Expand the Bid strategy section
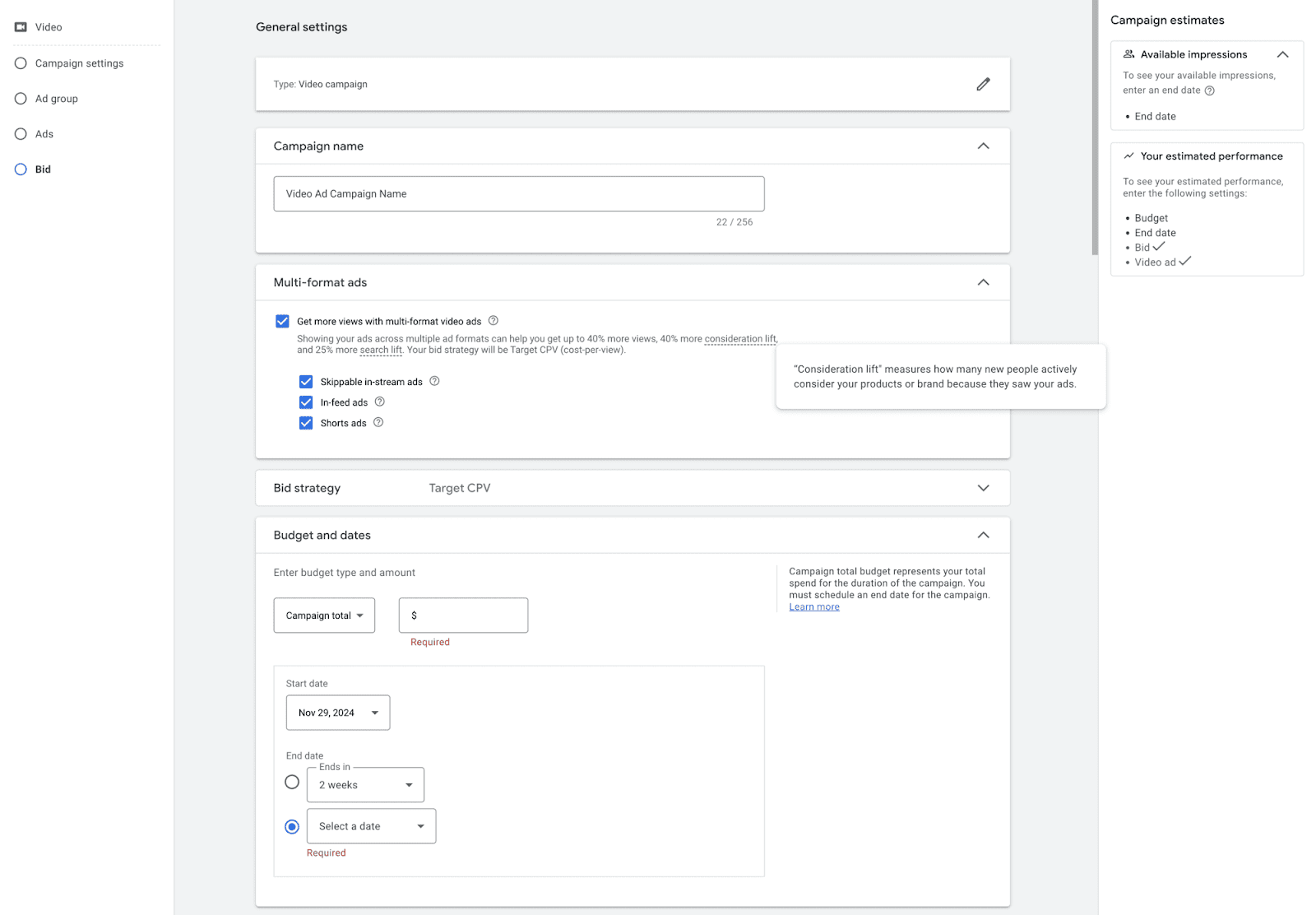The width and height of the screenshot is (1316, 915). click(x=983, y=487)
